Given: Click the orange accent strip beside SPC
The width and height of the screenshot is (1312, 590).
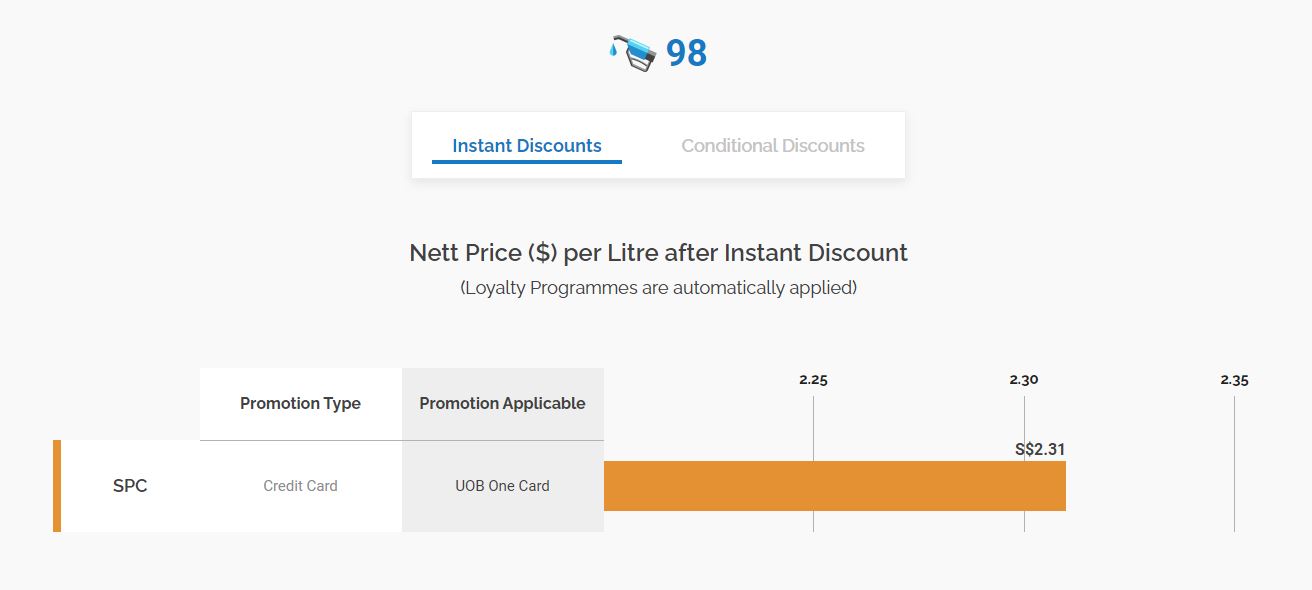Looking at the screenshot, I should (x=57, y=486).
